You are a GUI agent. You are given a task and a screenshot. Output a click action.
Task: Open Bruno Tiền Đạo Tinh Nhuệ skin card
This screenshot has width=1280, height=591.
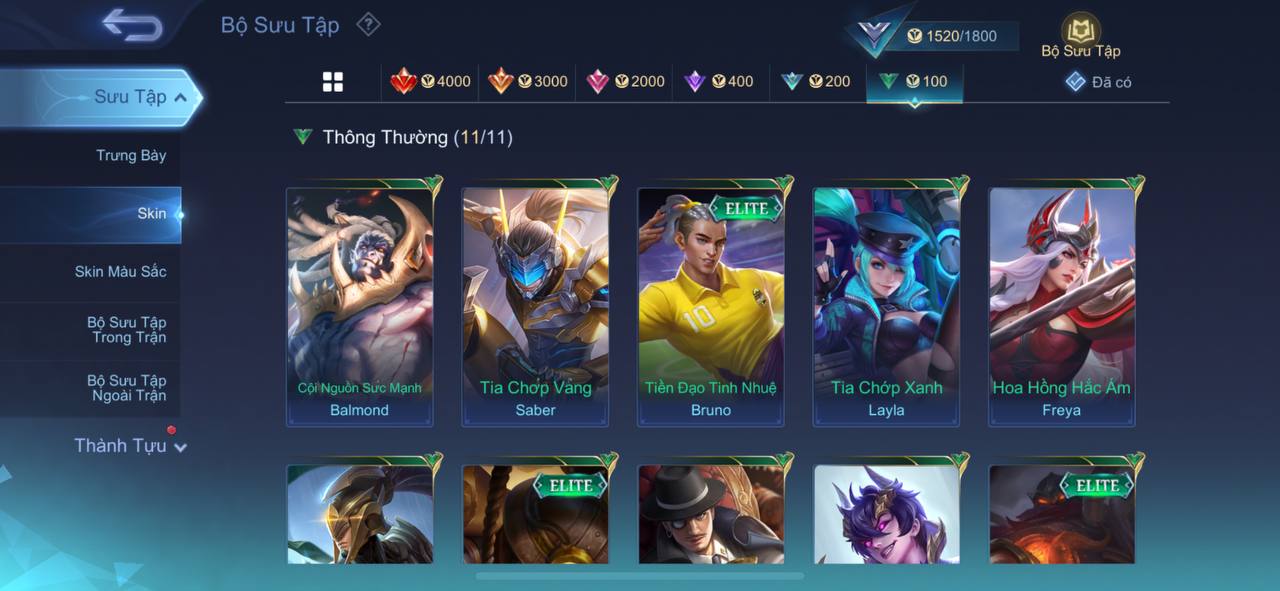pyautogui.click(x=711, y=303)
